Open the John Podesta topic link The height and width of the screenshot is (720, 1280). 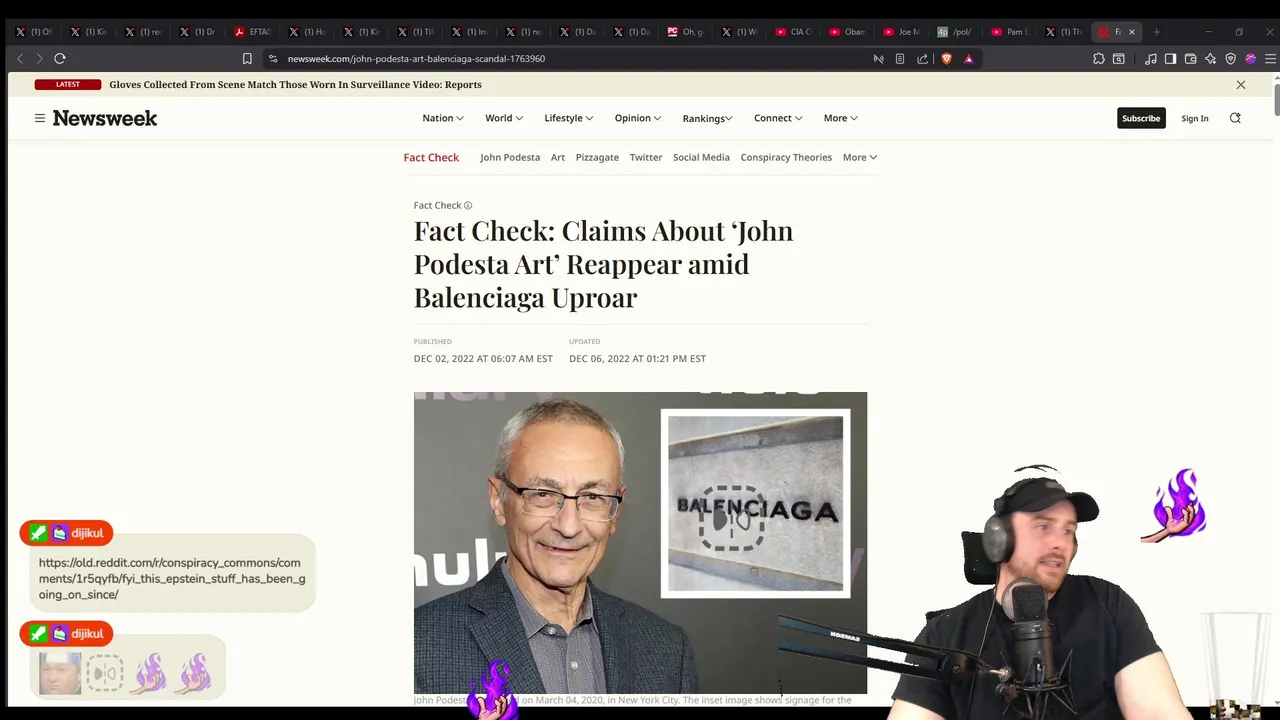point(509,157)
